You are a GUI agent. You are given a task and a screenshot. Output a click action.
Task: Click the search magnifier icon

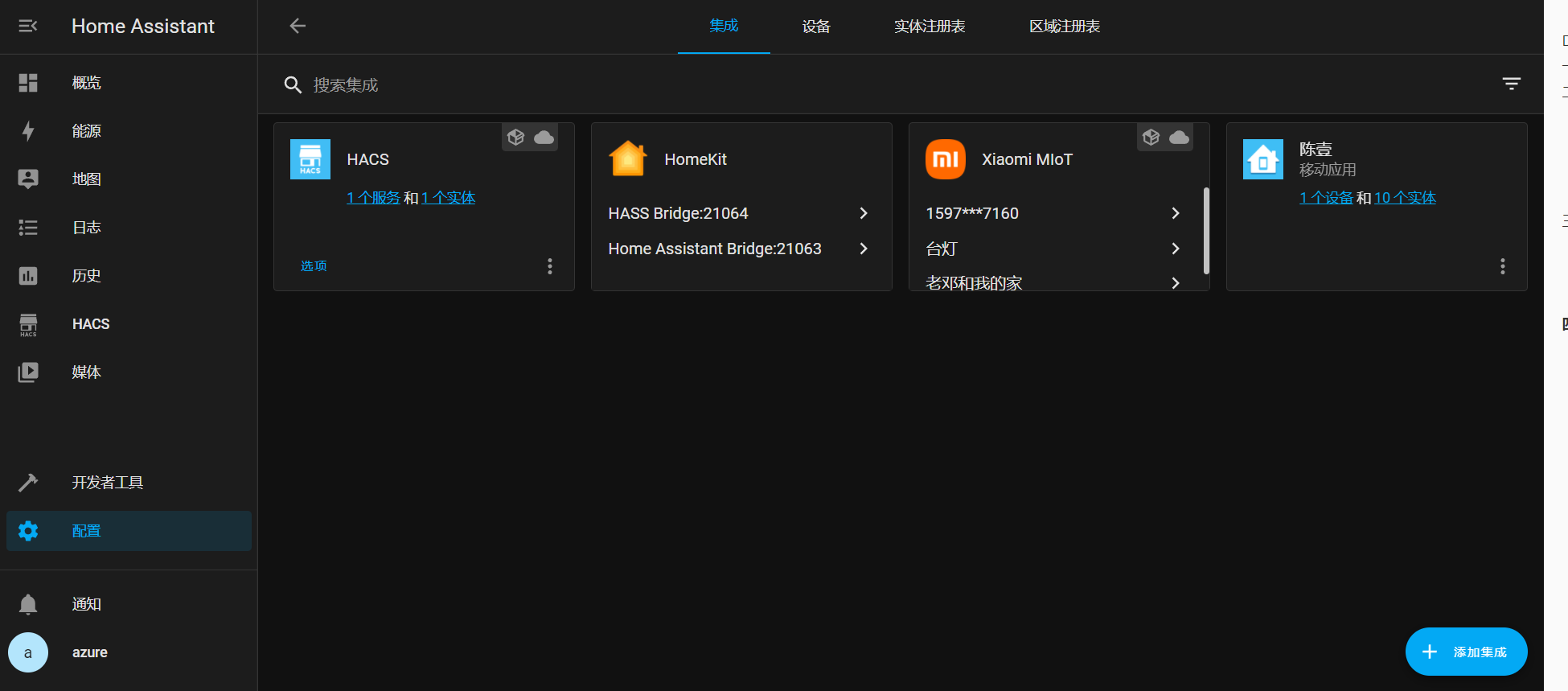pyautogui.click(x=293, y=84)
